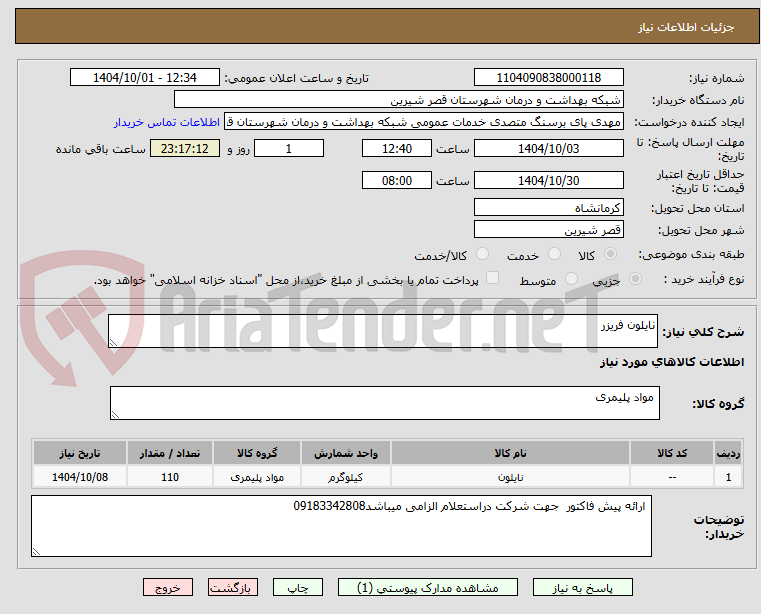761x614 pixels.
Task: Click the بازگشت back button
Action: (x=232, y=587)
